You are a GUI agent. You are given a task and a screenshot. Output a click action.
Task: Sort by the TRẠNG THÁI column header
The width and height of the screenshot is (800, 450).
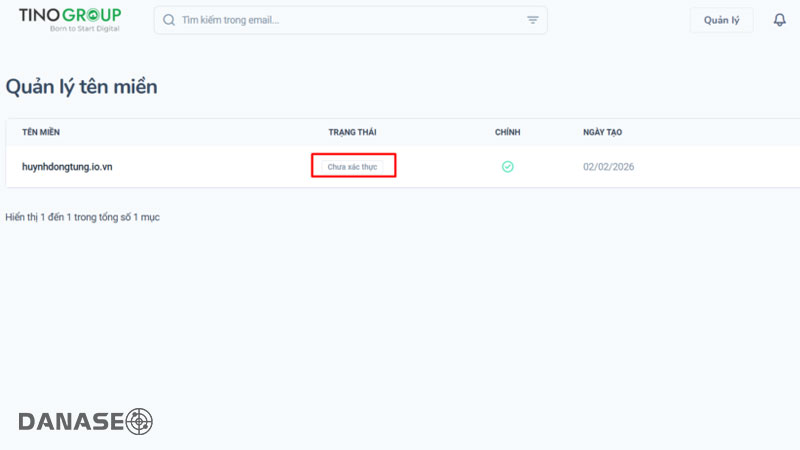352,132
